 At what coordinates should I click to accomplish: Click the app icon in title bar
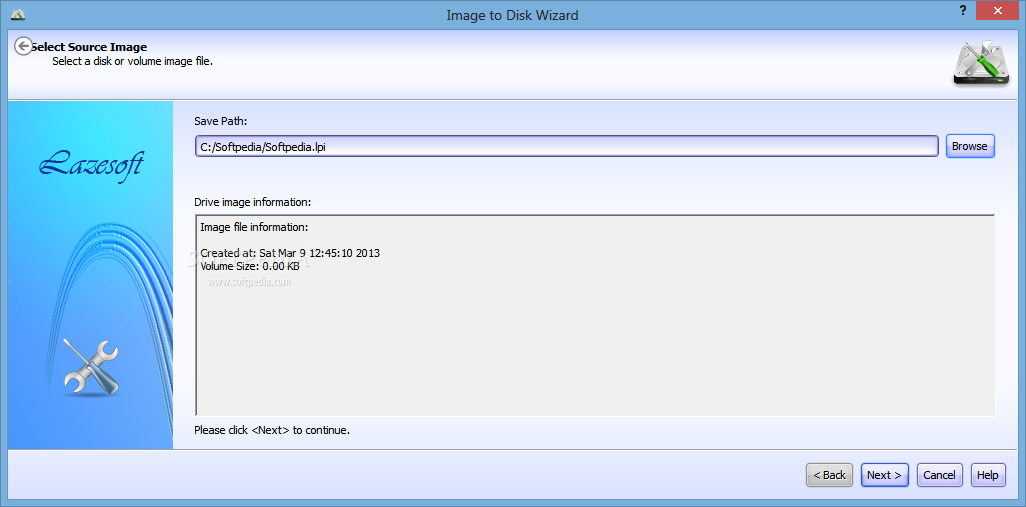click(18, 14)
